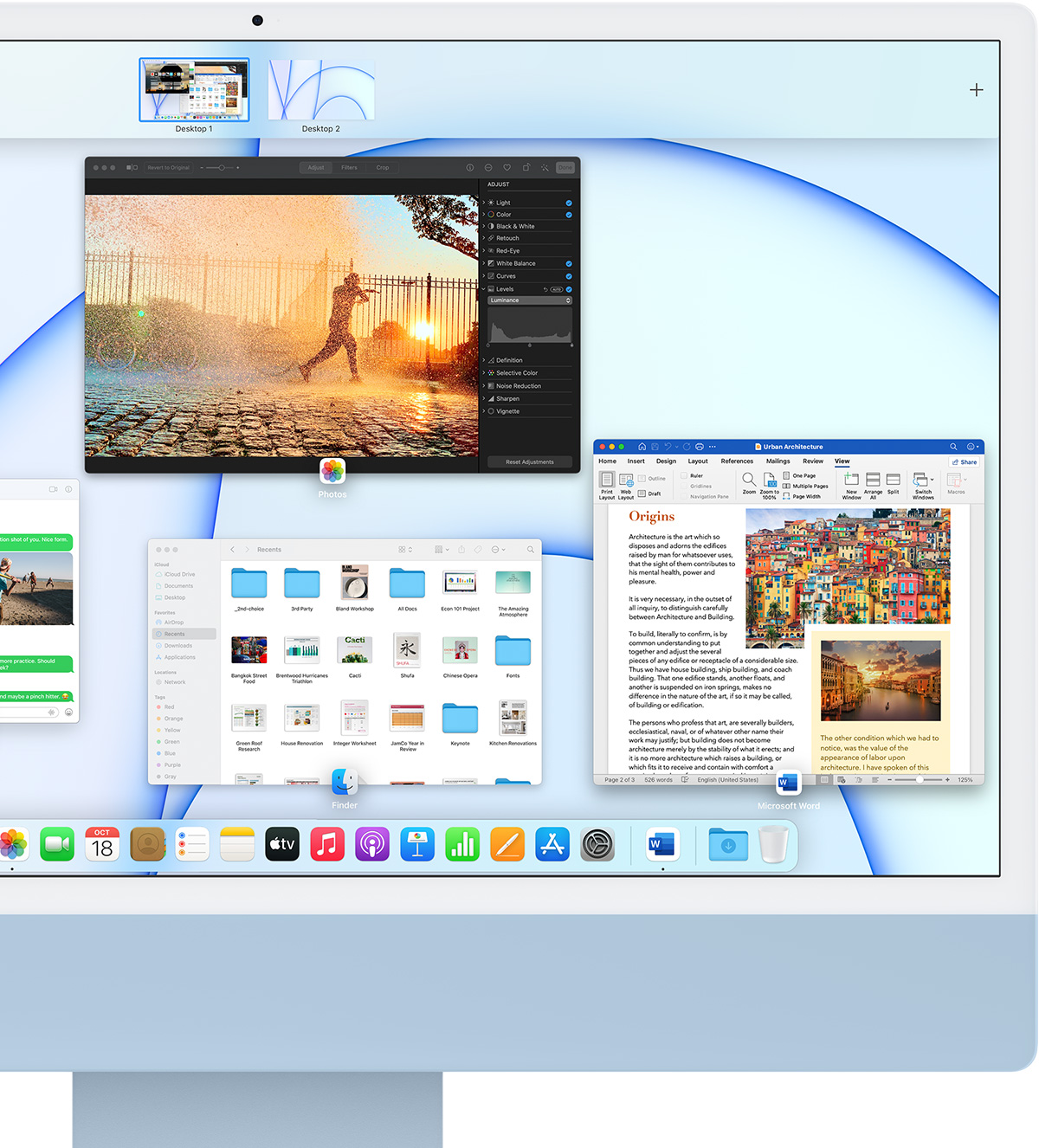
Task: Toggle the White Balance adjustment checkmark
Action: pos(569,263)
